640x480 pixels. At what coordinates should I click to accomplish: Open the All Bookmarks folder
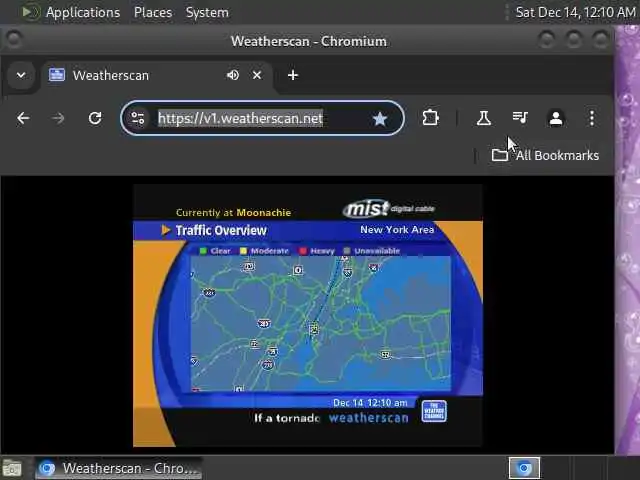click(x=545, y=155)
